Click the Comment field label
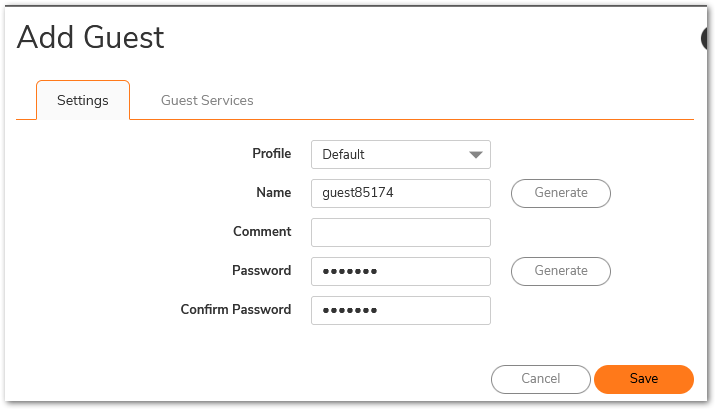This screenshot has width=716, height=410. point(262,231)
